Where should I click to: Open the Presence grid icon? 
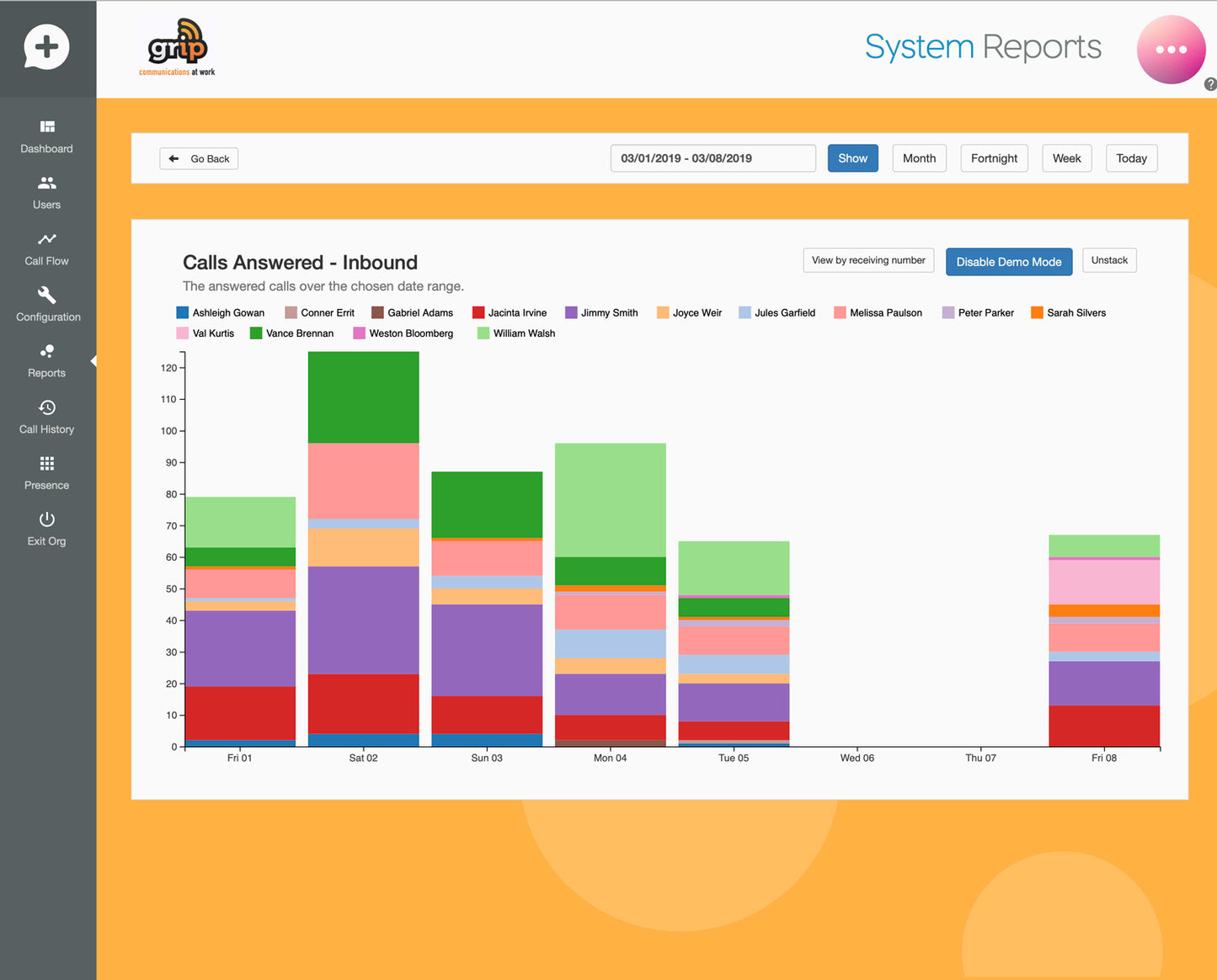click(x=47, y=463)
